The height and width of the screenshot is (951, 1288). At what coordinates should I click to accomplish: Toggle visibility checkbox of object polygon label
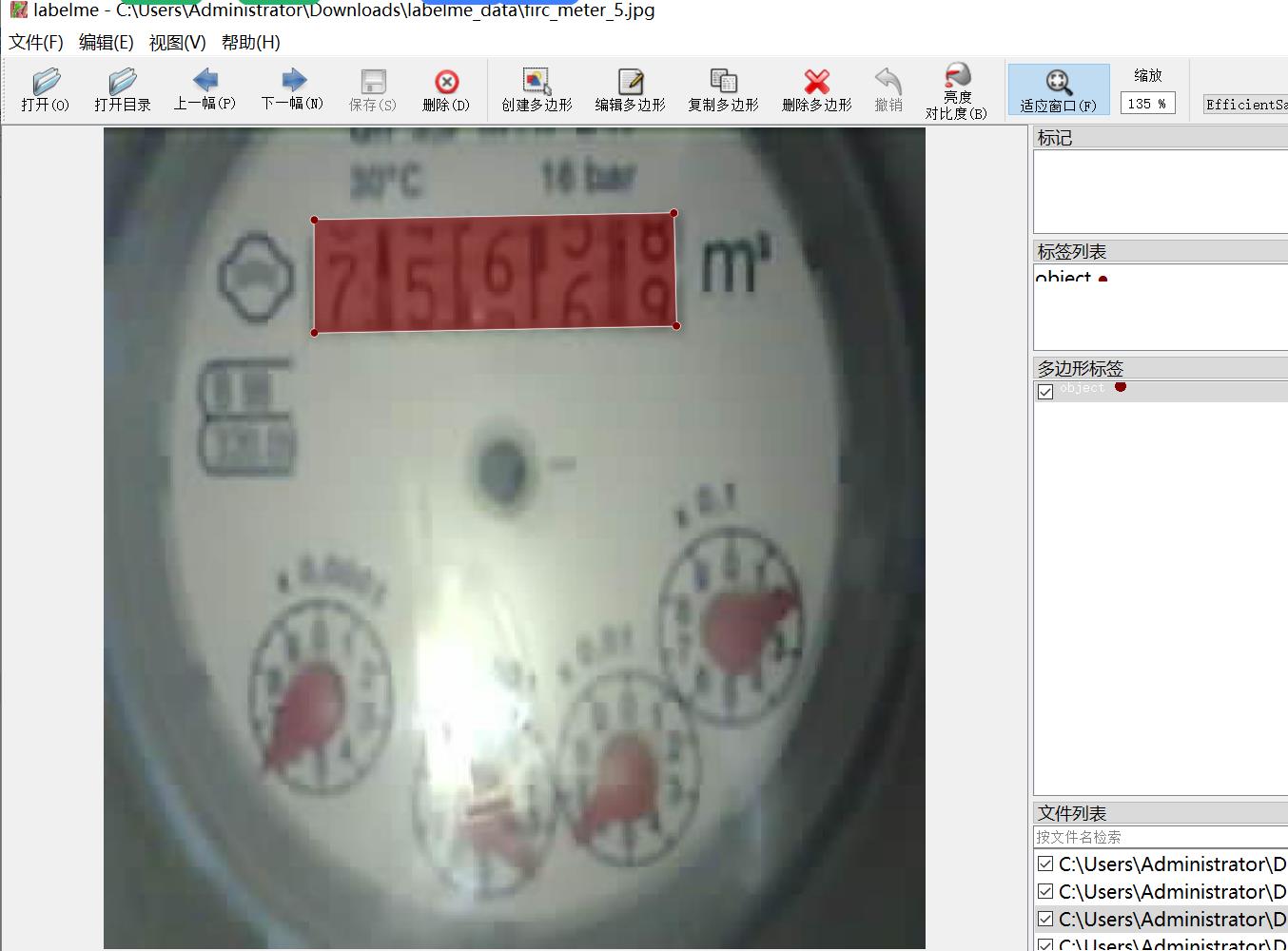(x=1045, y=391)
